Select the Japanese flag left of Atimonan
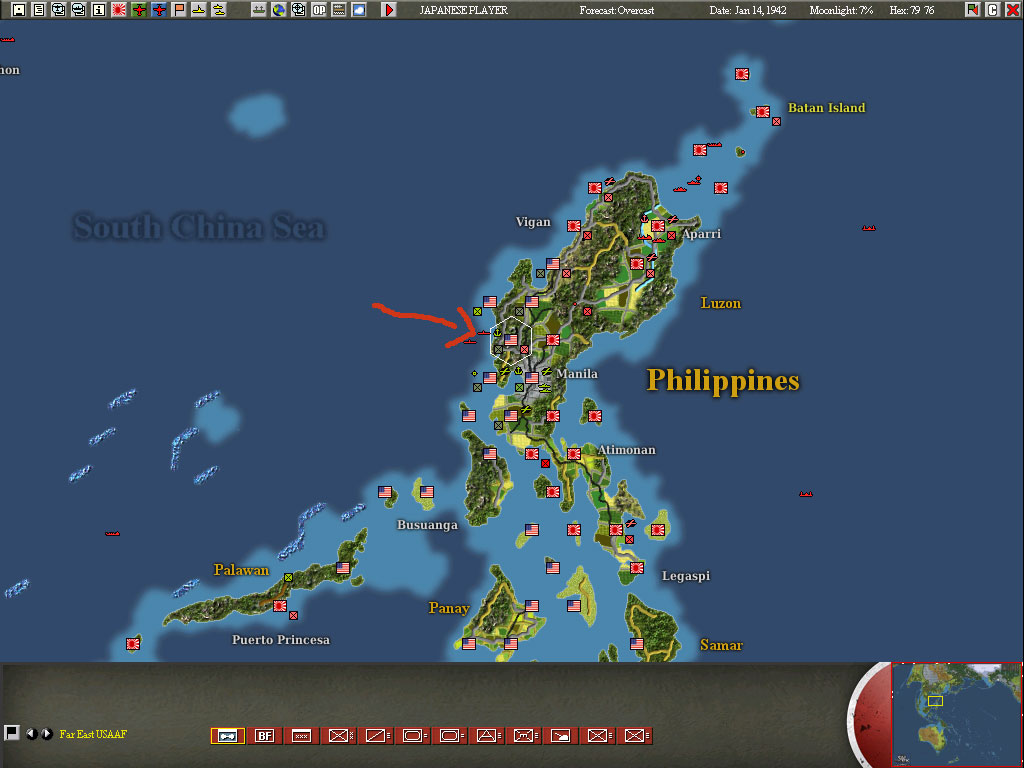 (x=573, y=454)
